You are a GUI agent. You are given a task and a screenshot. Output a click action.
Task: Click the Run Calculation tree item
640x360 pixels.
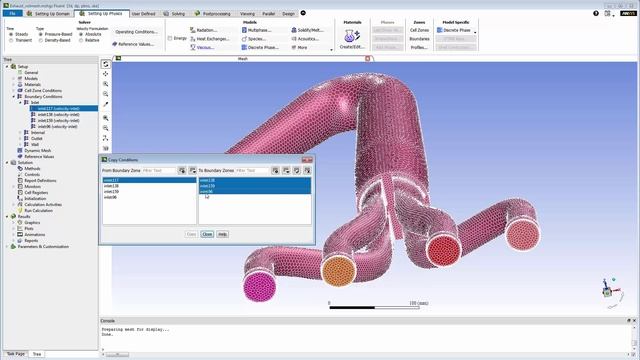point(38,211)
